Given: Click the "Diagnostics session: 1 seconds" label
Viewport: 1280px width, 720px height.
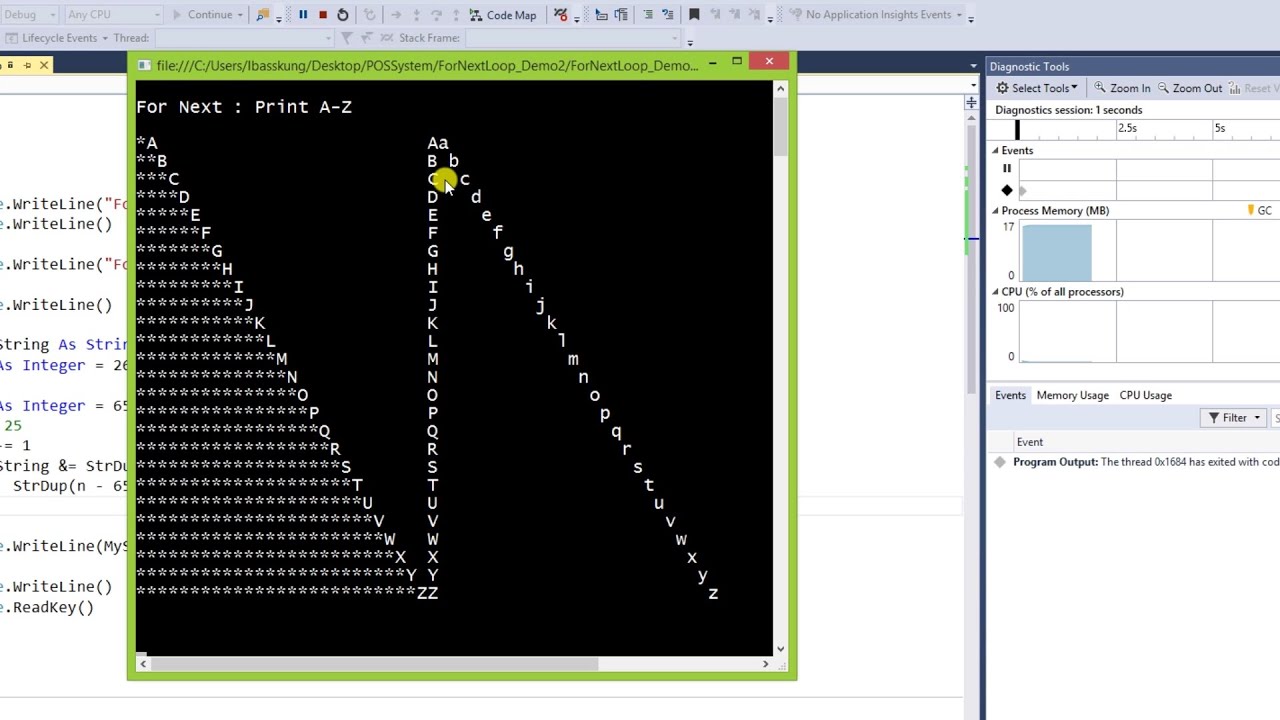Looking at the screenshot, I should (x=1068, y=110).
